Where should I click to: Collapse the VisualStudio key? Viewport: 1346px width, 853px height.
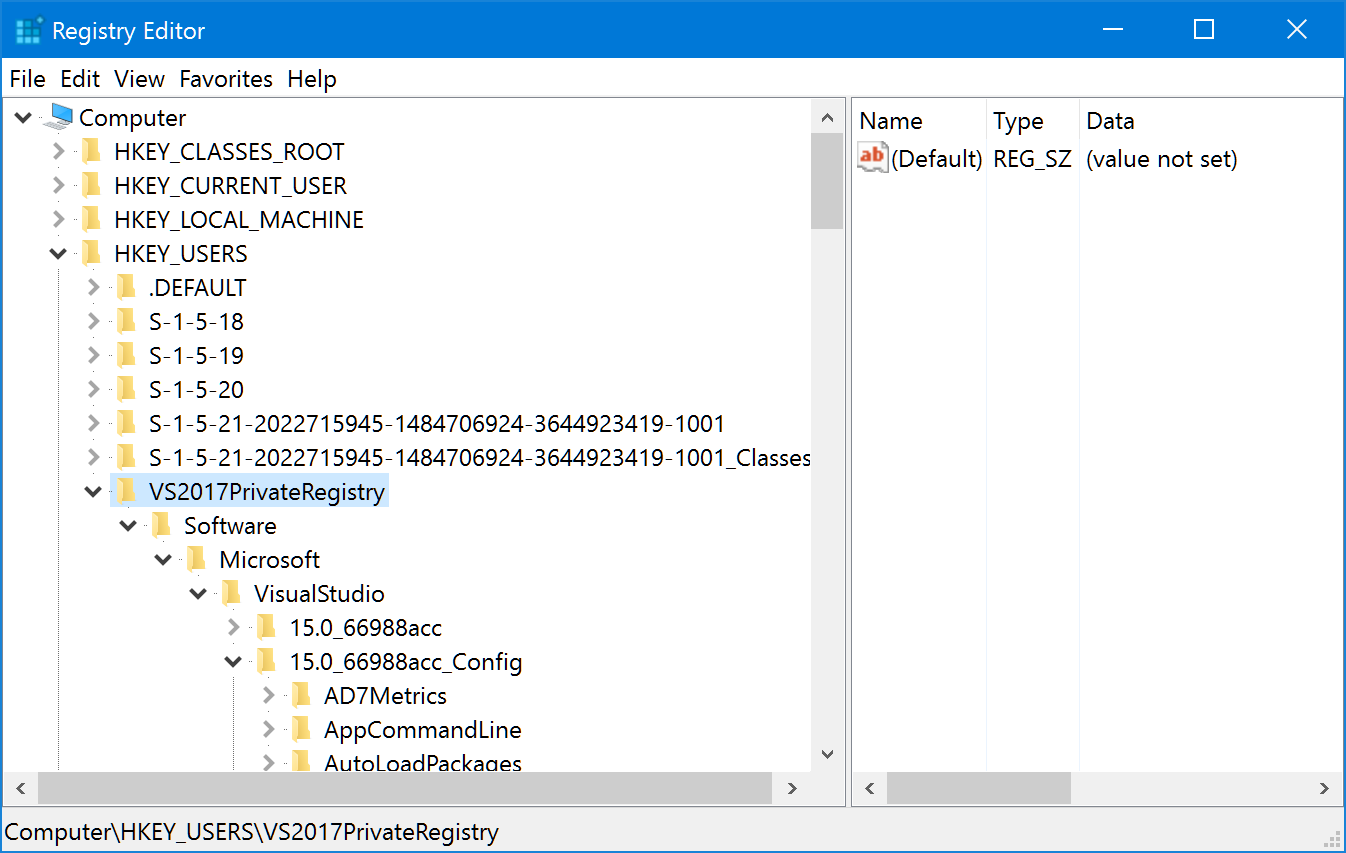(198, 594)
